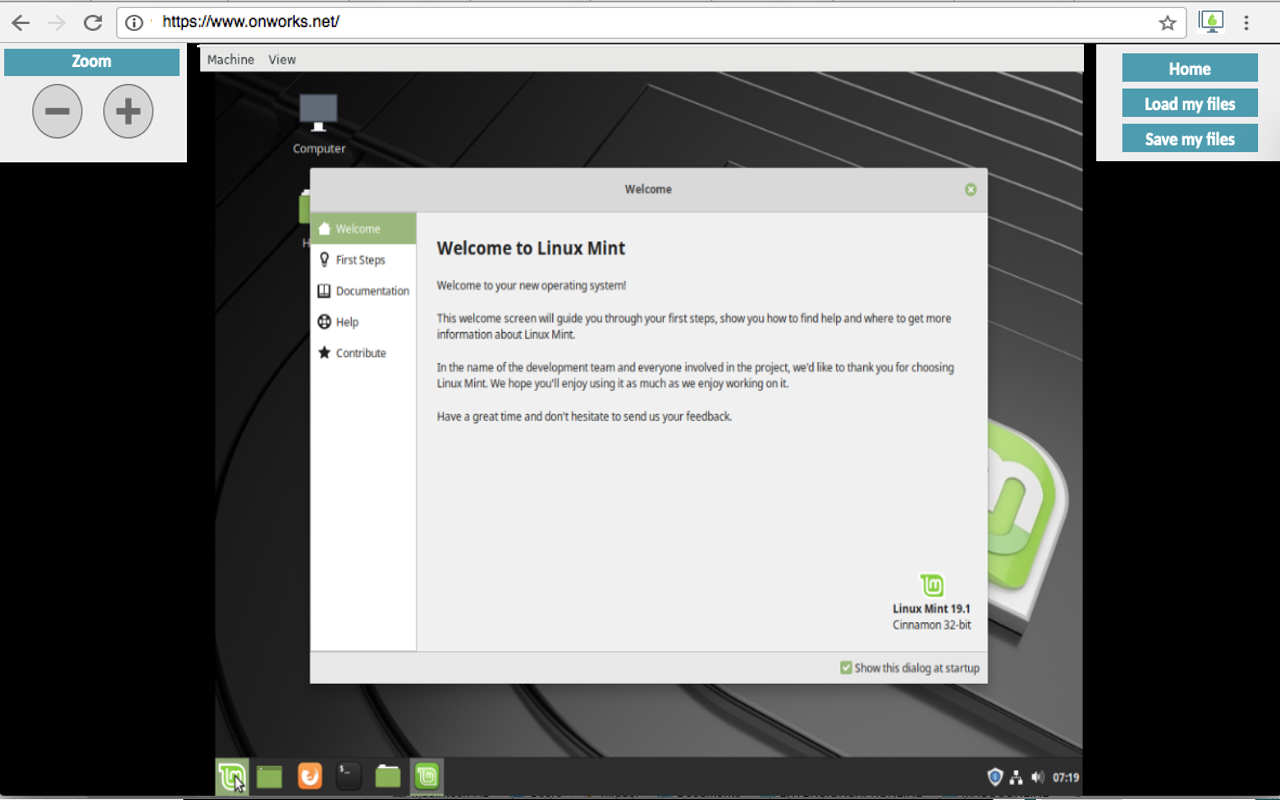Click the Linux Mint logo in the dialog

click(931, 585)
